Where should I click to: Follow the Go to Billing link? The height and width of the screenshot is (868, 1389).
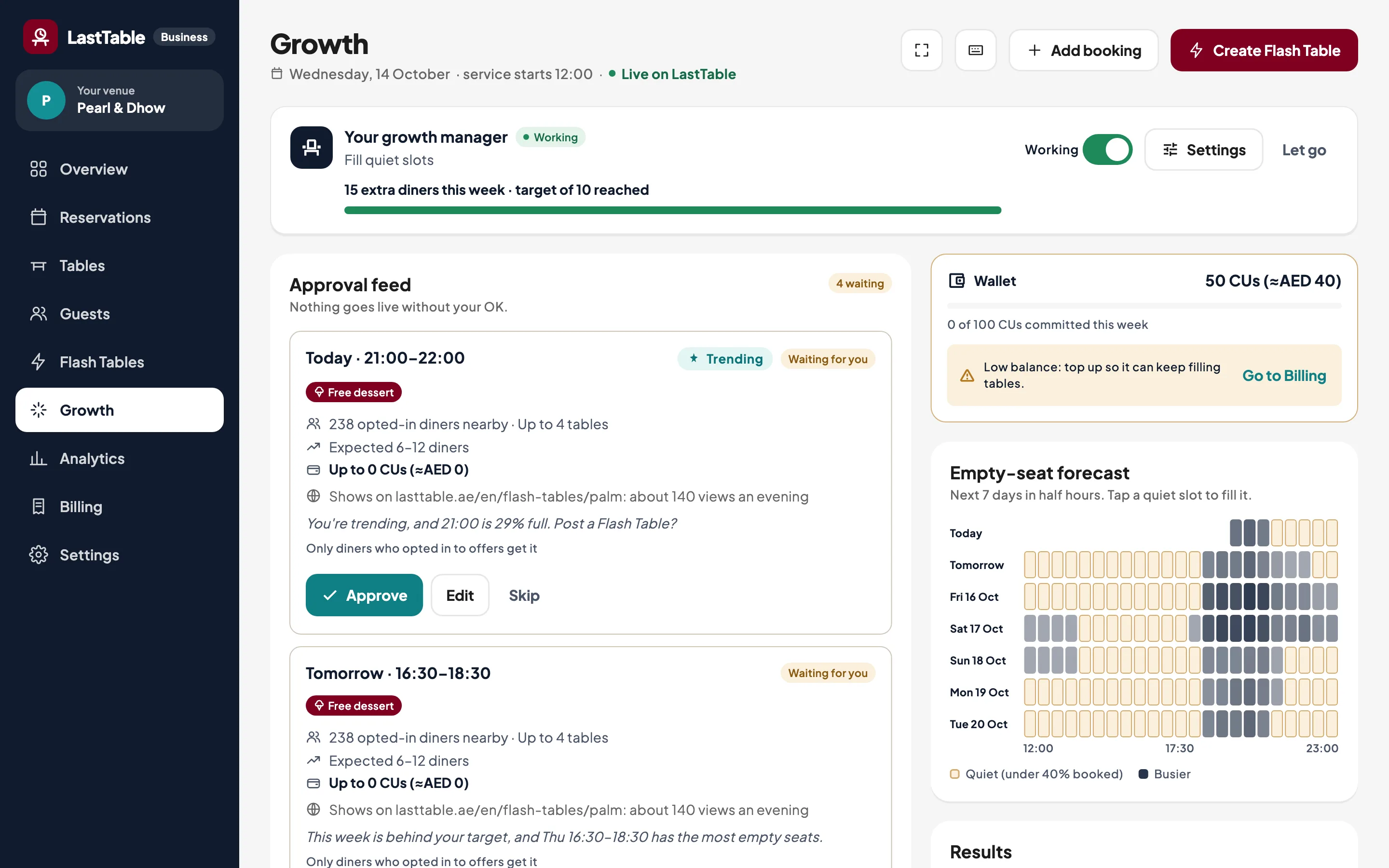[1284, 376]
